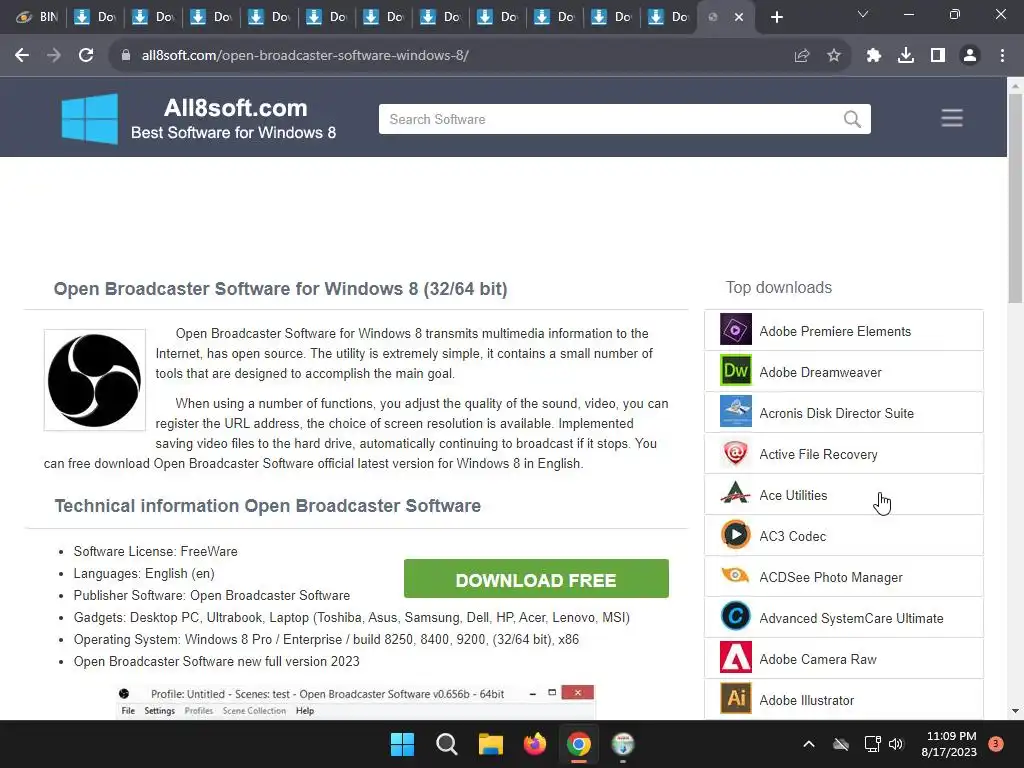Bookmark this page with the star icon
1024x768 pixels.
coord(834,56)
